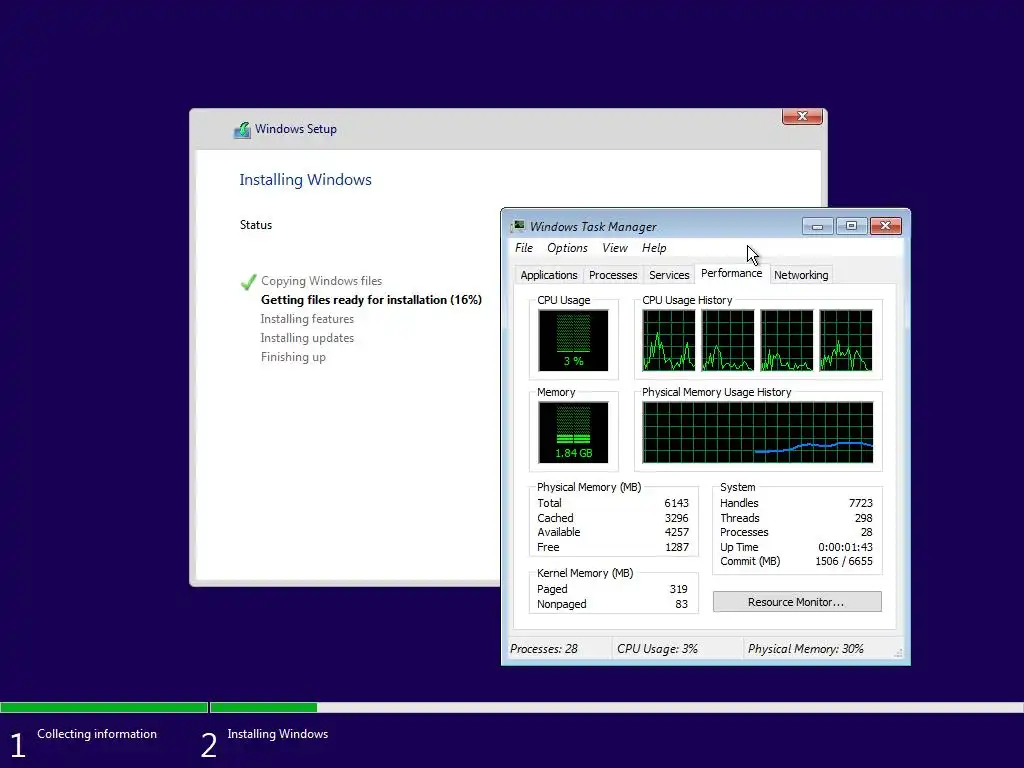The image size is (1024, 768).
Task: Click step 2 'Installing Windows' label
Action: tap(278, 734)
